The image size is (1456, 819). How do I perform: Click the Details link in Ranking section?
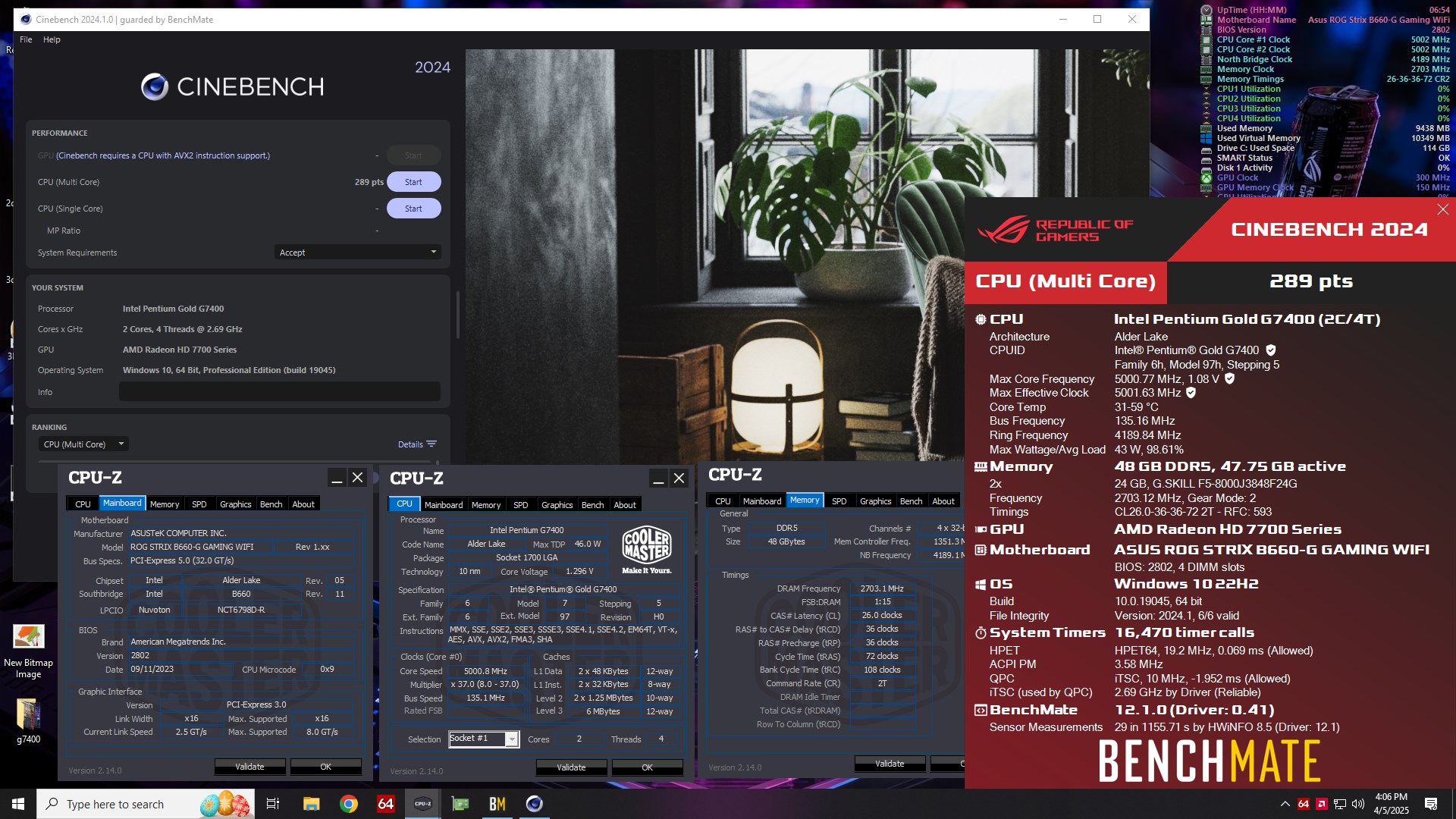tap(416, 444)
